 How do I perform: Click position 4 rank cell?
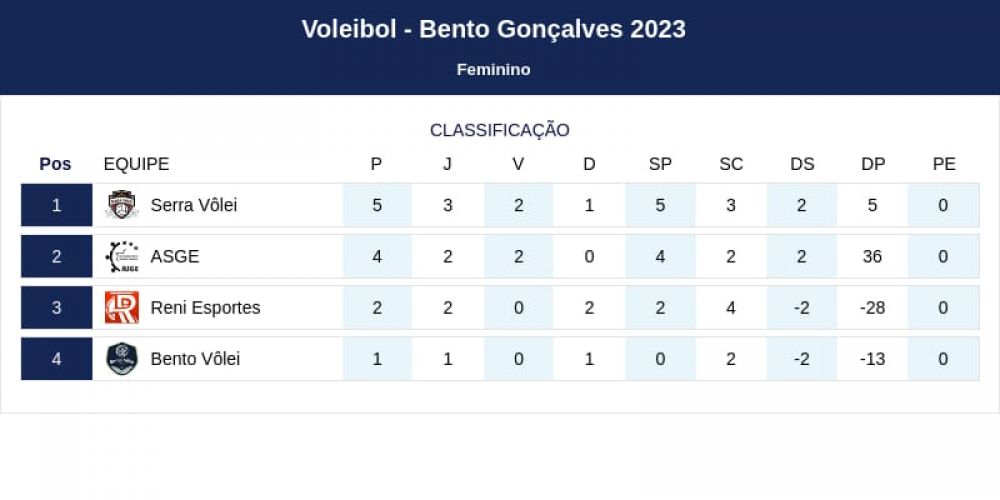[57, 358]
